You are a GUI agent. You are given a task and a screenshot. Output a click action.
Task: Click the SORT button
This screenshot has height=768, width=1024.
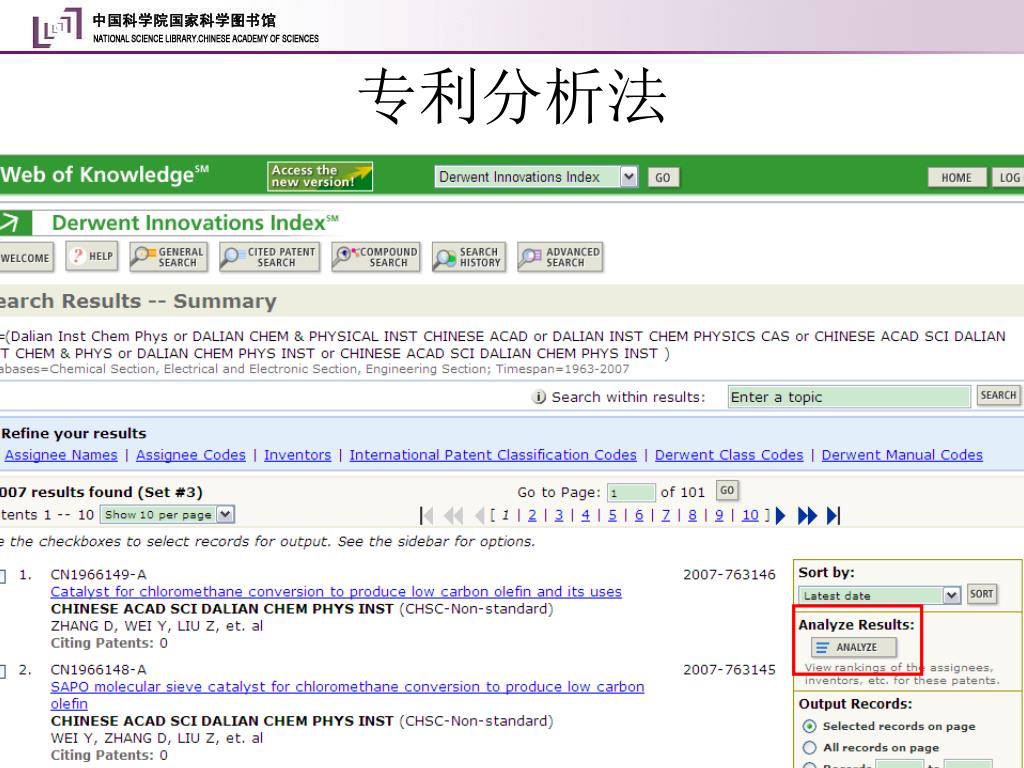point(982,594)
